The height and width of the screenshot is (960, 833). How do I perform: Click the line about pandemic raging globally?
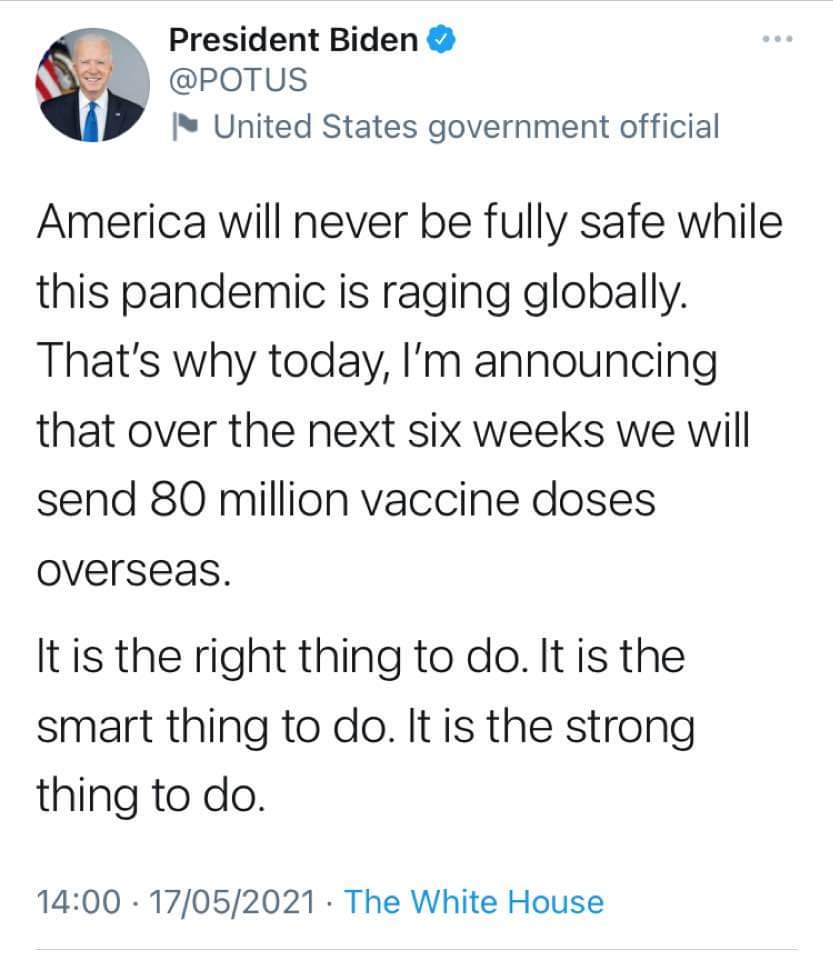pyautogui.click(x=362, y=291)
